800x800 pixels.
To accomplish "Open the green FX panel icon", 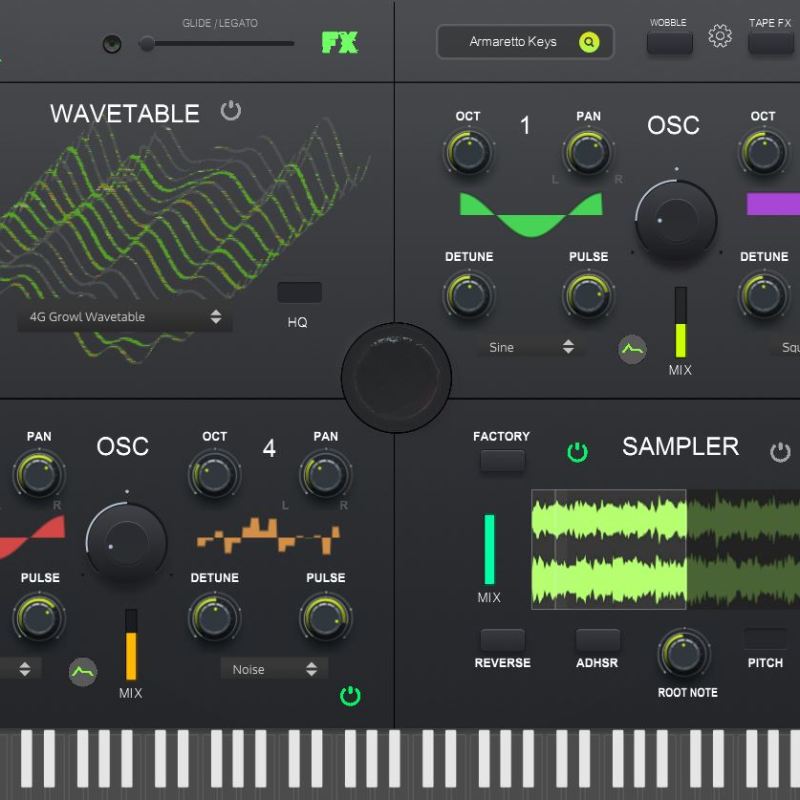I will tap(339, 43).
